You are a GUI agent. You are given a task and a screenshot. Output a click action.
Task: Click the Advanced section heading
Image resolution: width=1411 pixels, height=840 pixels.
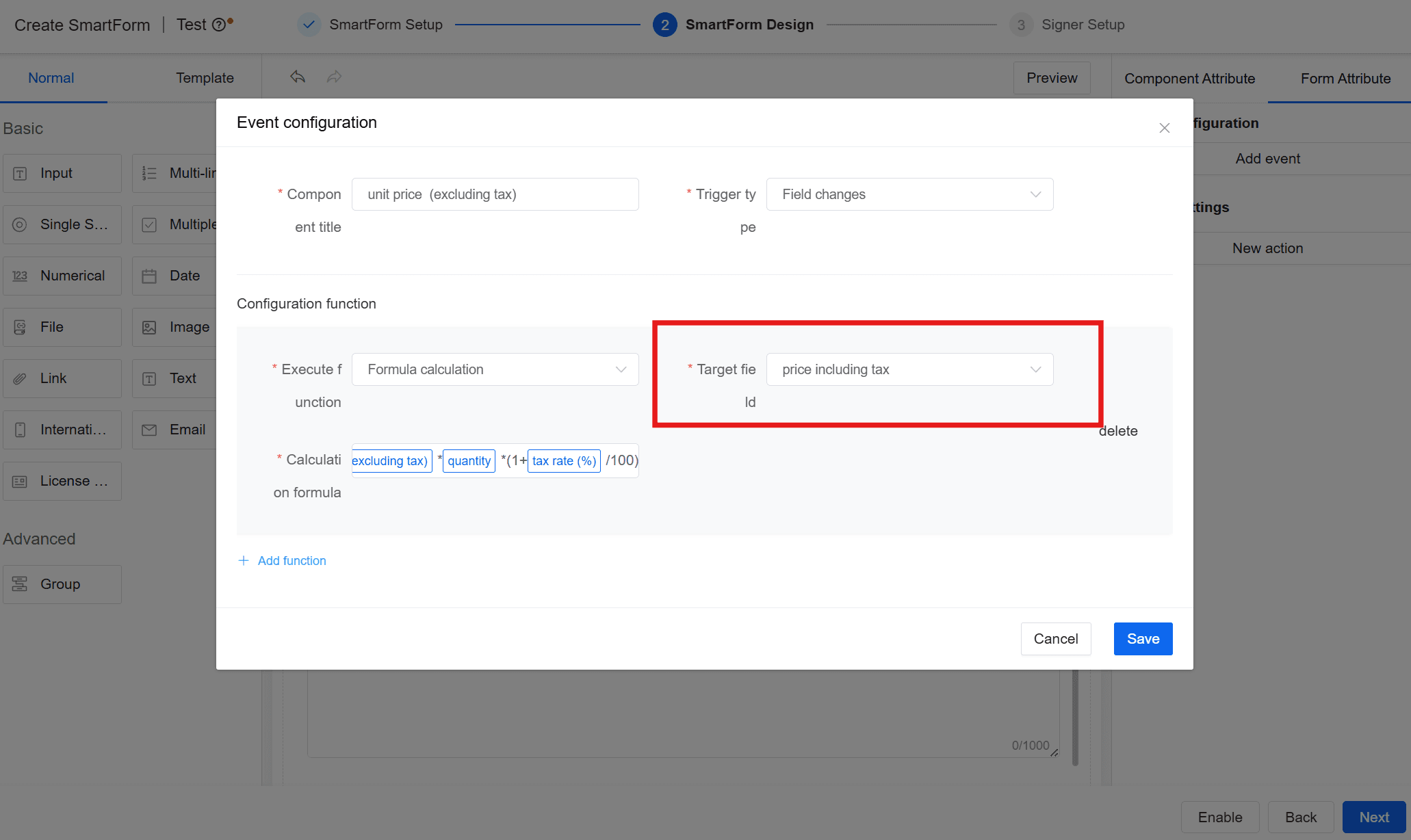click(x=39, y=539)
